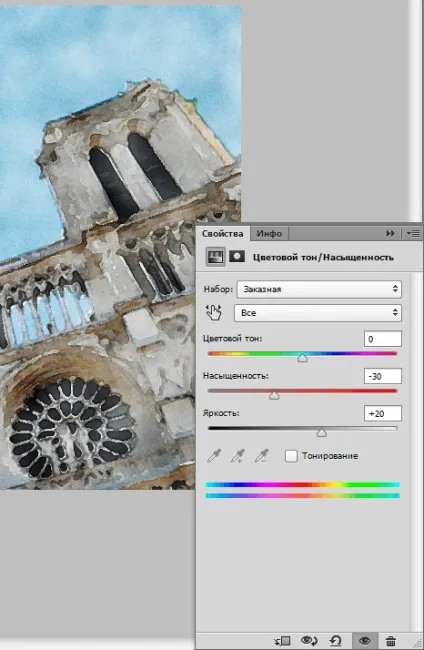Viewport: 424px width, 650px height.
Task: View the previous adjustment state
Action: [309, 641]
